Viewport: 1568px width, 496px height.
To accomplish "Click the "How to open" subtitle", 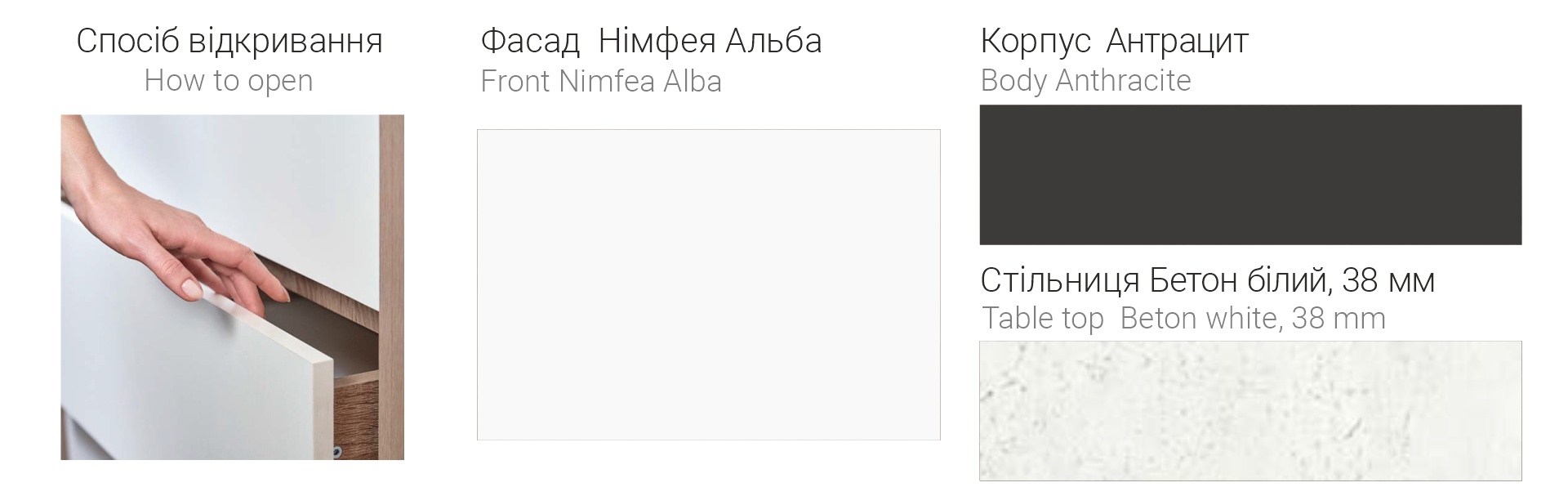I will [x=229, y=81].
